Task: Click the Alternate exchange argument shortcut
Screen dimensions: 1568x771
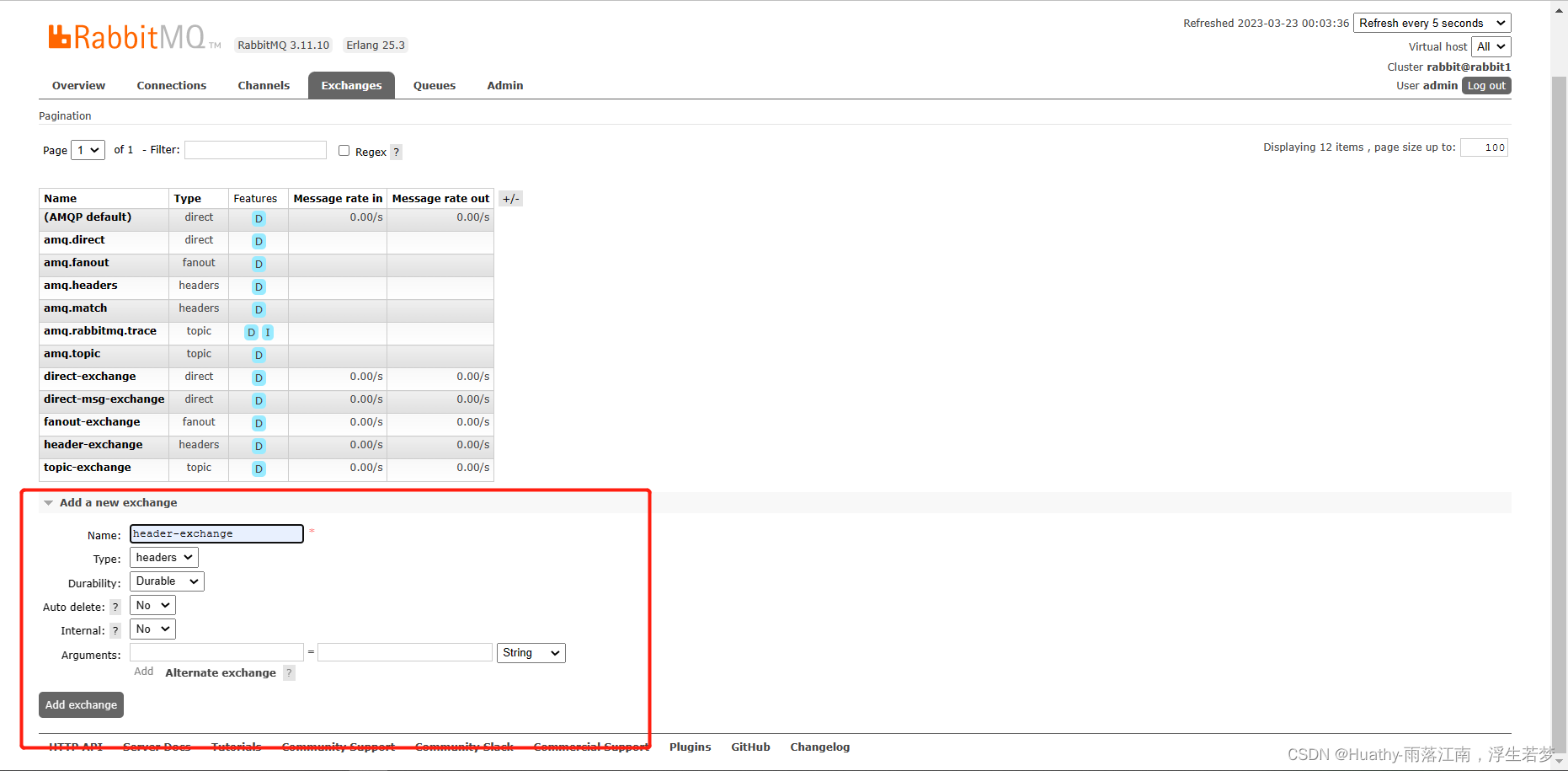Action: pos(221,673)
